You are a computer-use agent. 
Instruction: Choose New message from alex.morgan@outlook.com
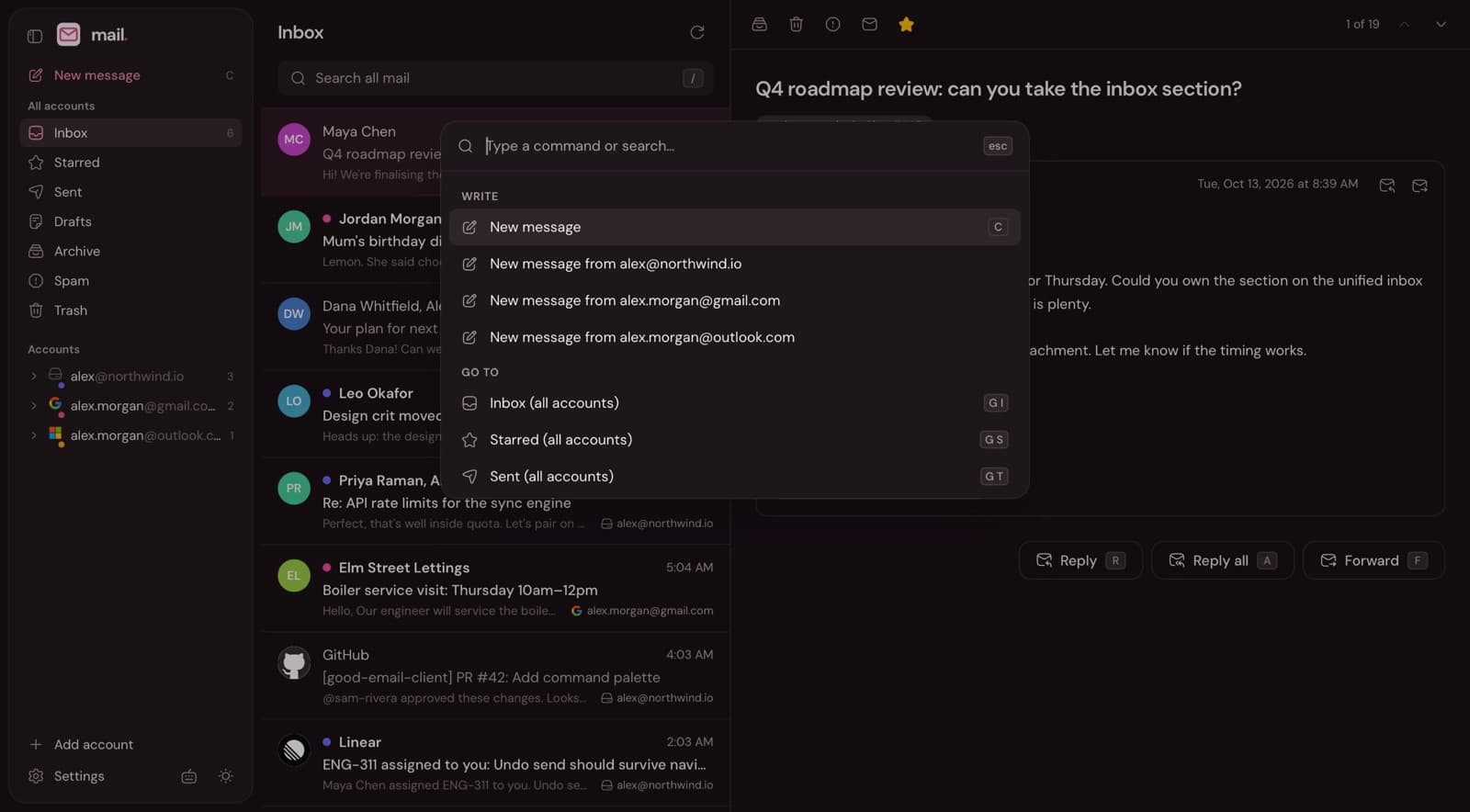point(735,337)
